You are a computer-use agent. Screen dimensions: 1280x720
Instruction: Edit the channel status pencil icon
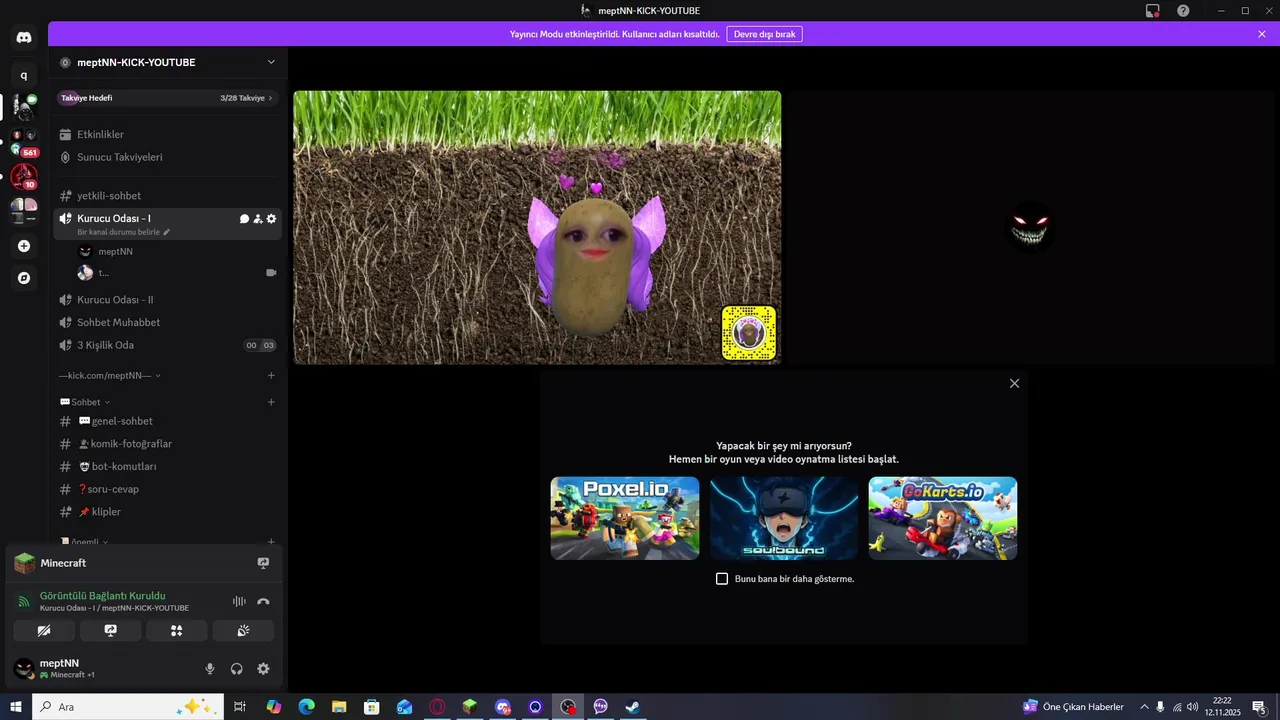pyautogui.click(x=167, y=232)
